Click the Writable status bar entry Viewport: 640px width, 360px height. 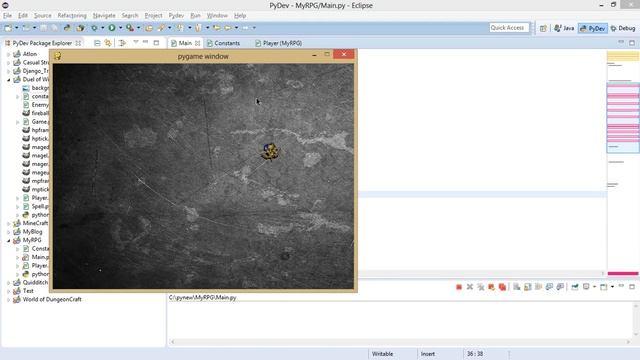[x=382, y=354]
